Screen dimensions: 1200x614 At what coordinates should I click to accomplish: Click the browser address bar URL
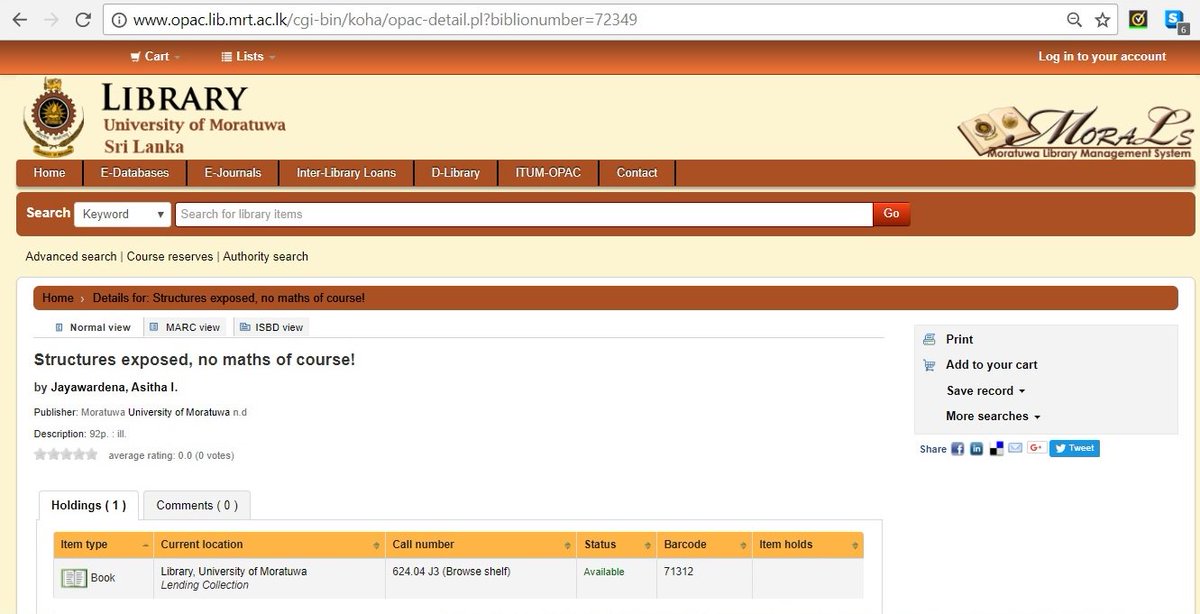(385, 20)
